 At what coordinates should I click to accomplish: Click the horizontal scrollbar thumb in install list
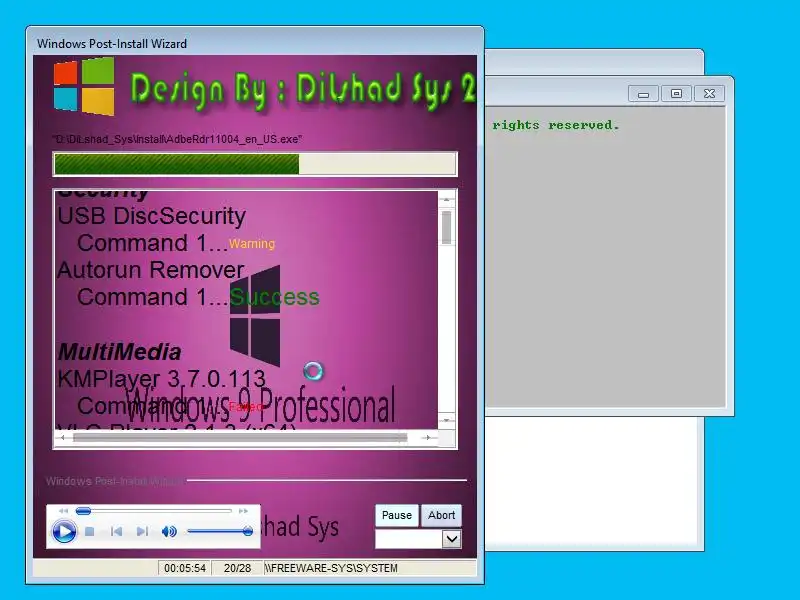(x=240, y=438)
